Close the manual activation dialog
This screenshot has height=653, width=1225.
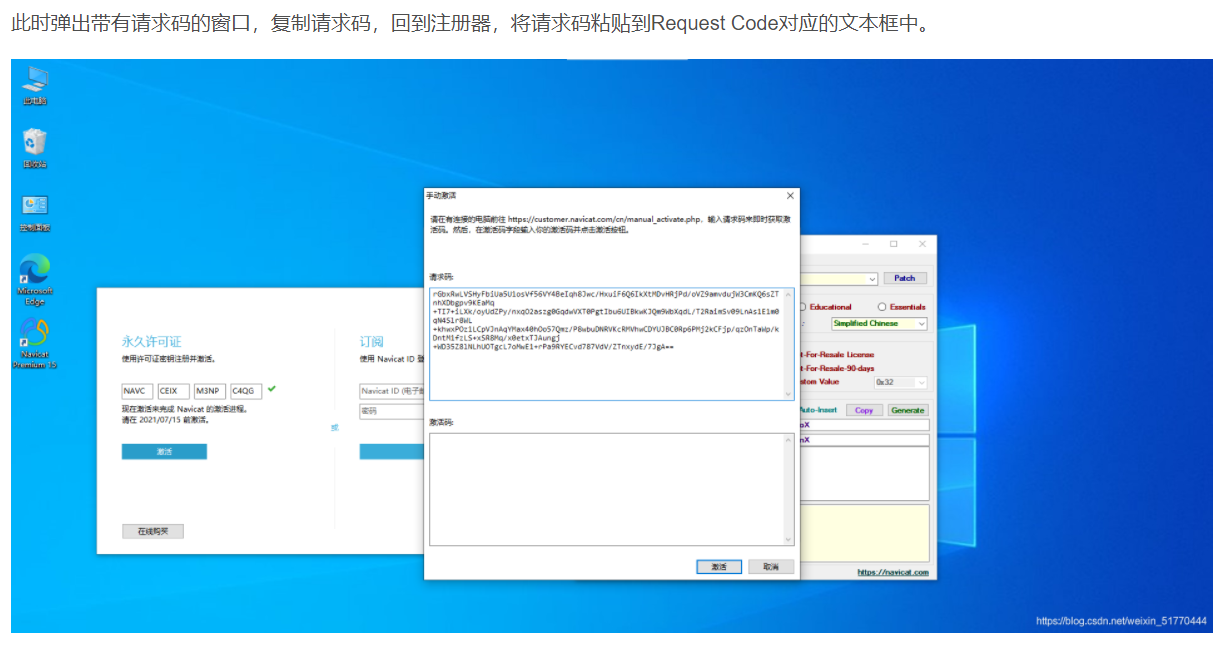[x=790, y=196]
